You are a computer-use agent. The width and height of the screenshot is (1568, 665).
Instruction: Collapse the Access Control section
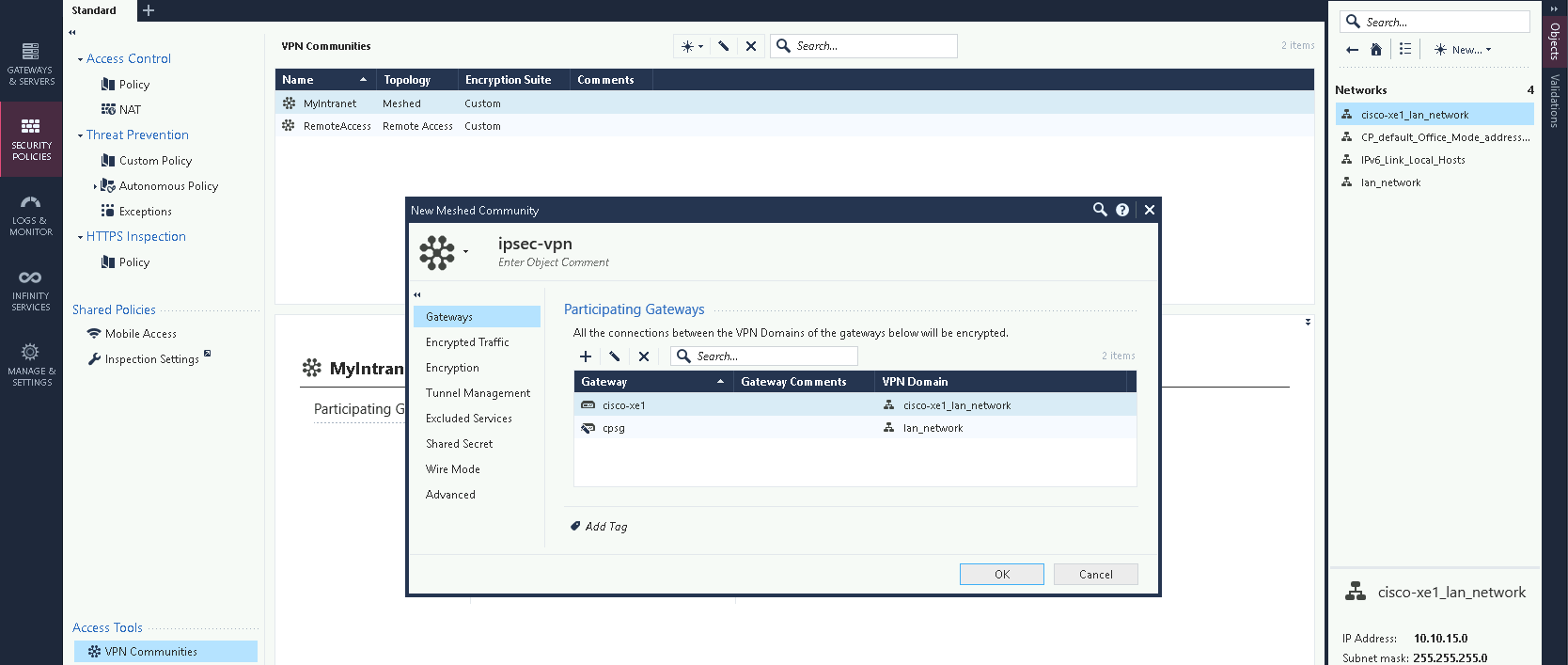[80, 59]
